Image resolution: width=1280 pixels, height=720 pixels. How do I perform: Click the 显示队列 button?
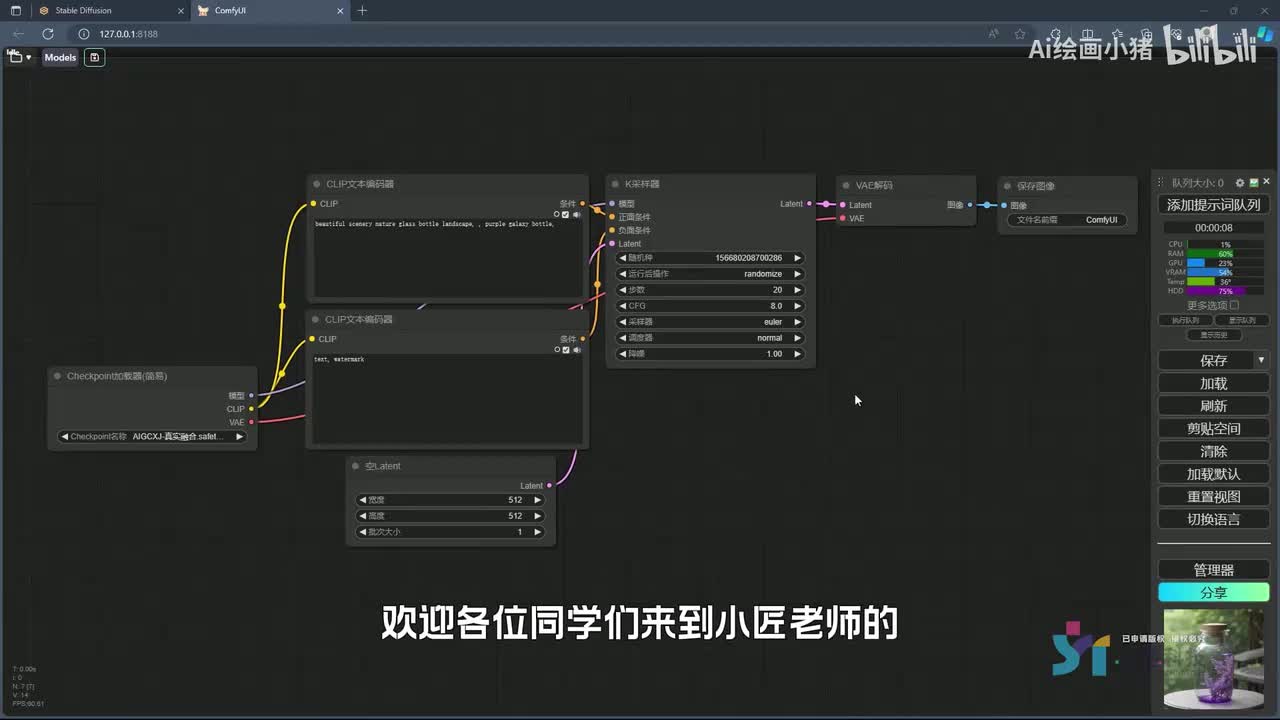1242,321
